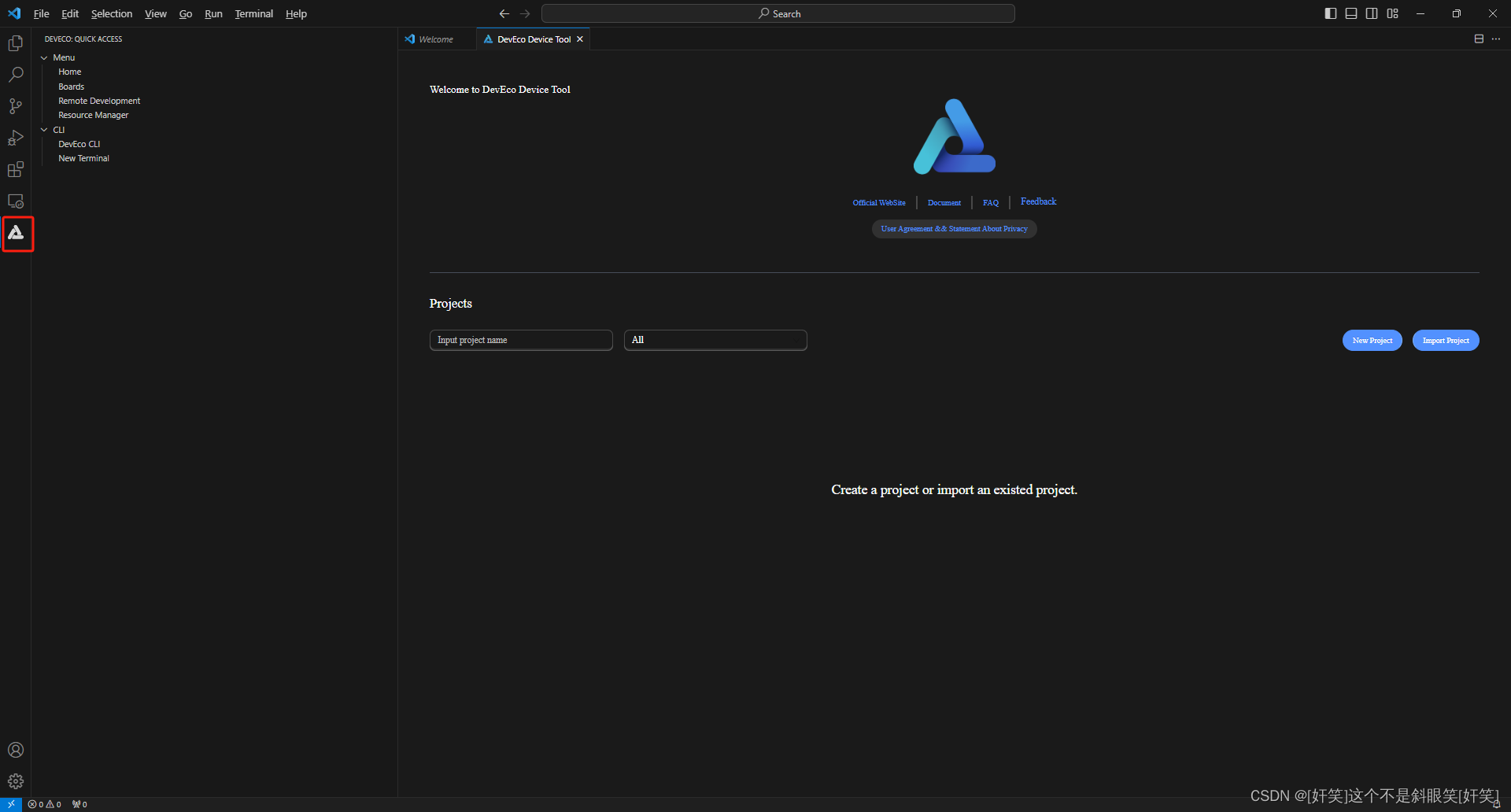Focus the Input project name field
Screen dimensions: 1511x812
(x=521, y=340)
